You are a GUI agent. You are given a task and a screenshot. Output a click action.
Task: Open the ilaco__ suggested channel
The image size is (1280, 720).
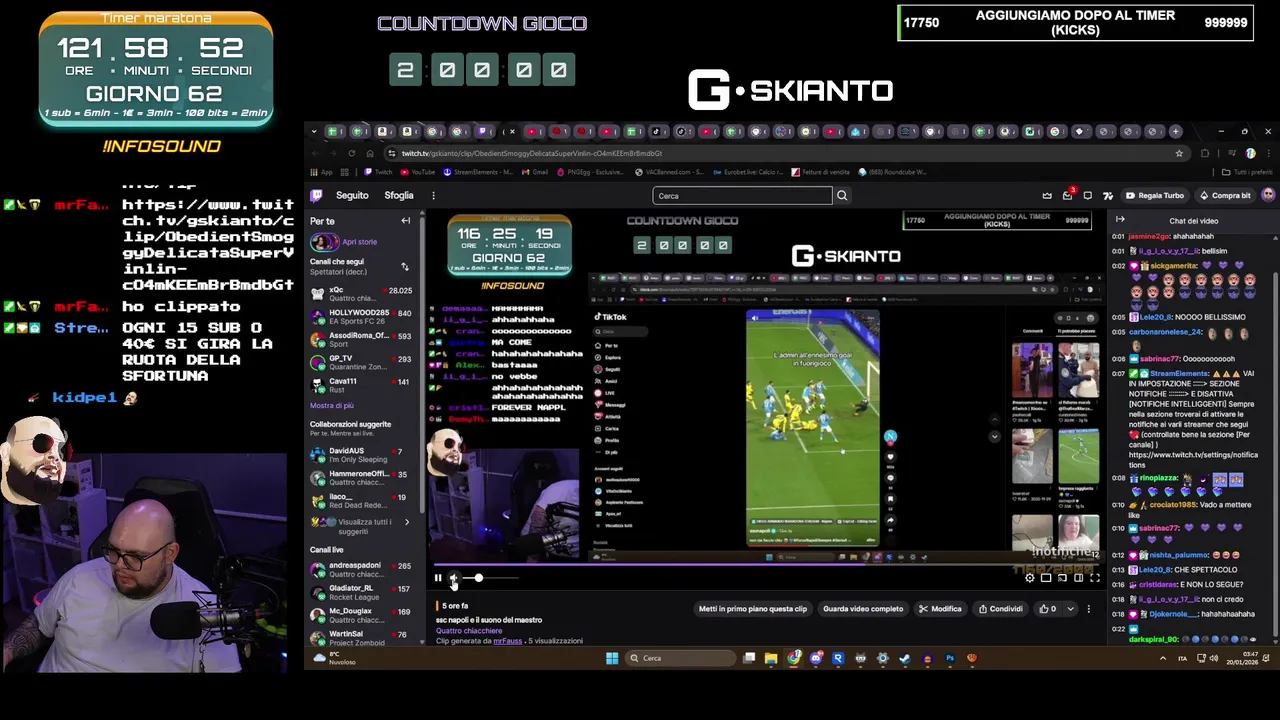click(x=361, y=500)
